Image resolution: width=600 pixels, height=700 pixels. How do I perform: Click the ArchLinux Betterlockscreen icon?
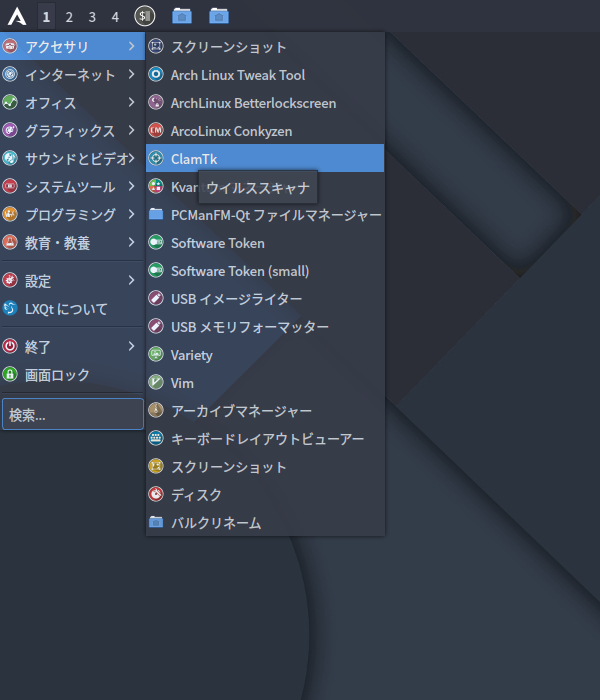(x=156, y=102)
